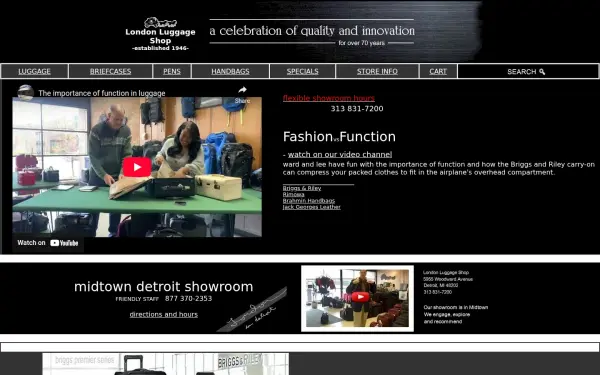The height and width of the screenshot is (375, 600).
Task: Click the Share arrow on the video
Action: (242, 94)
